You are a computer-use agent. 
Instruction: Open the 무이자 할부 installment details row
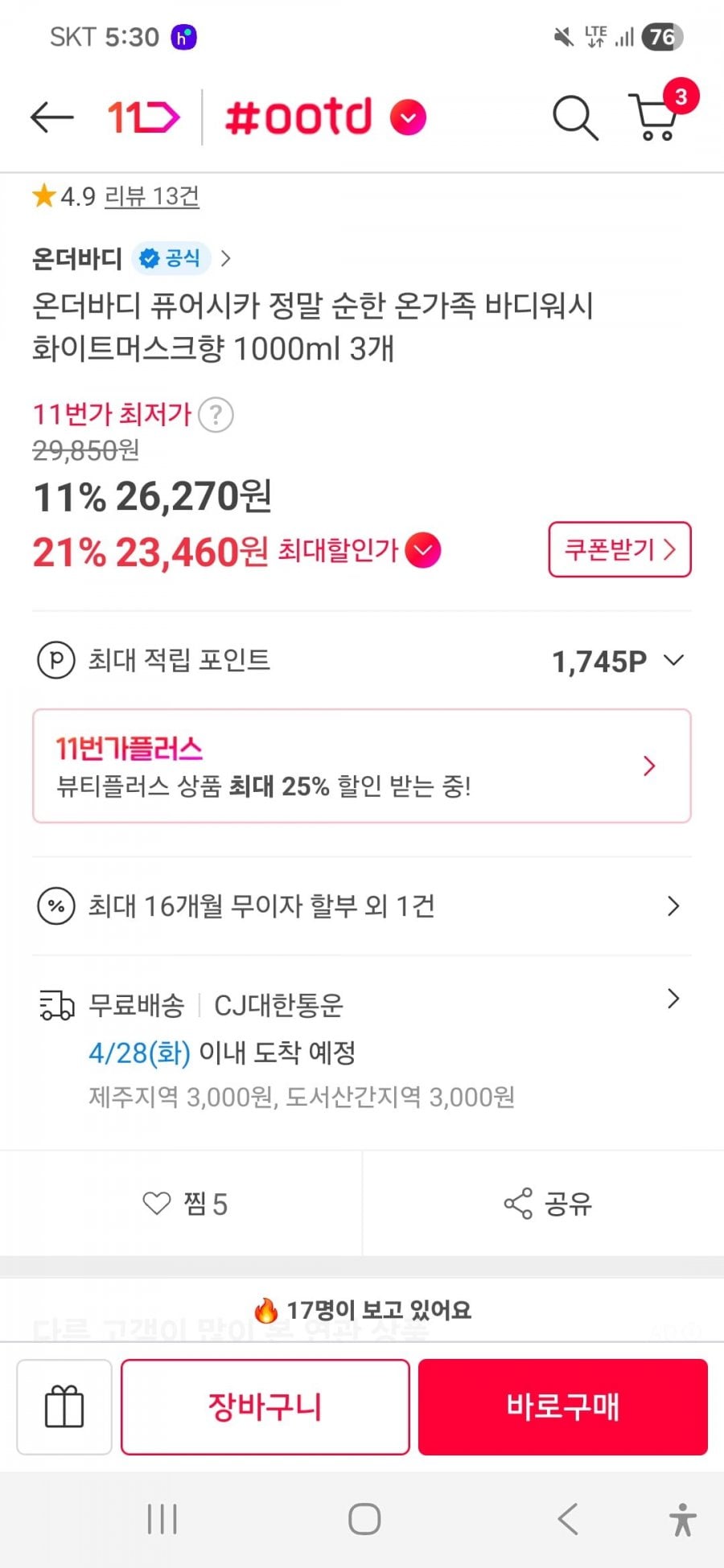(x=361, y=906)
